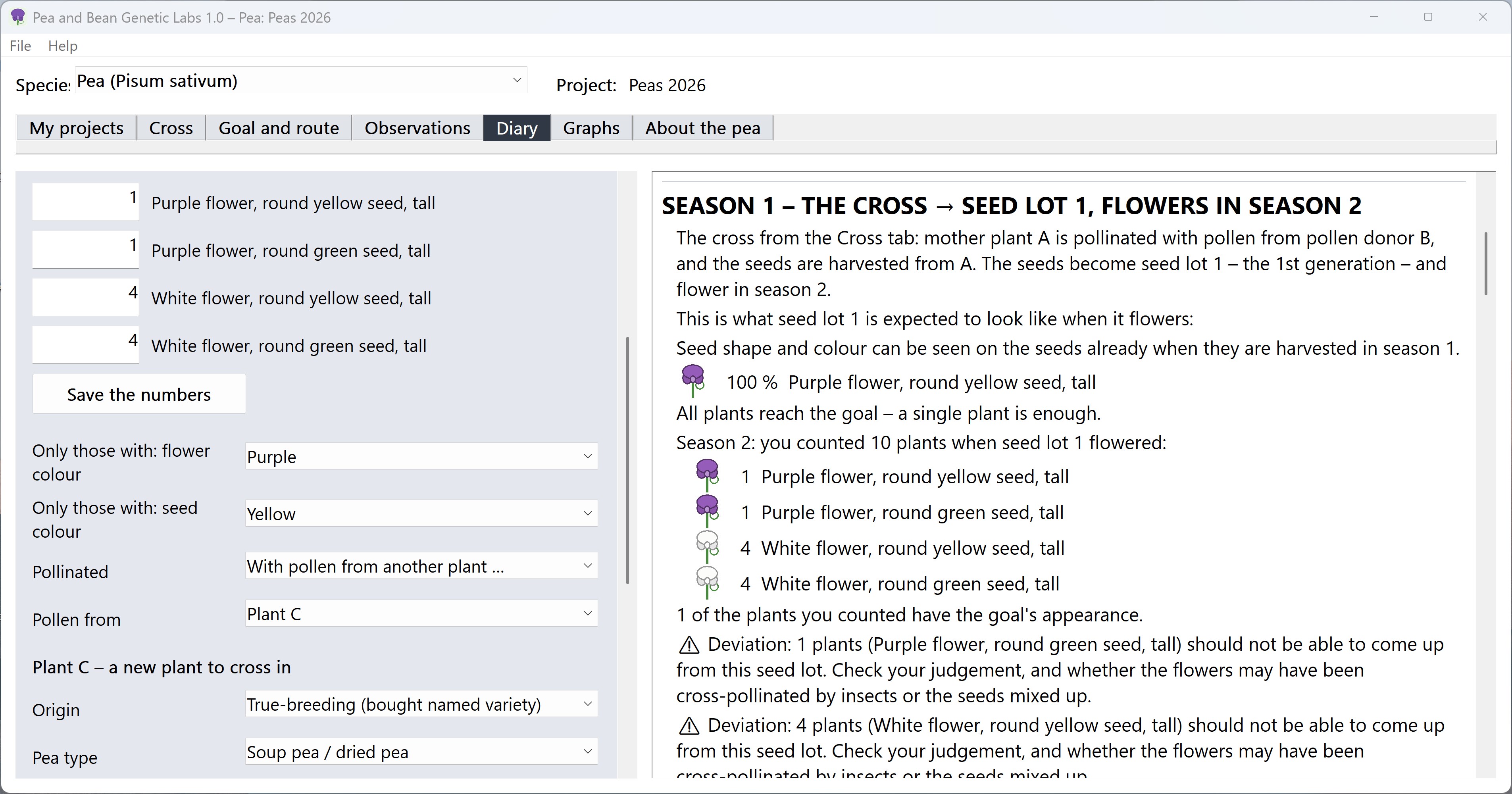
Task: Click the purple pea flower app icon in title bar
Action: point(18,17)
